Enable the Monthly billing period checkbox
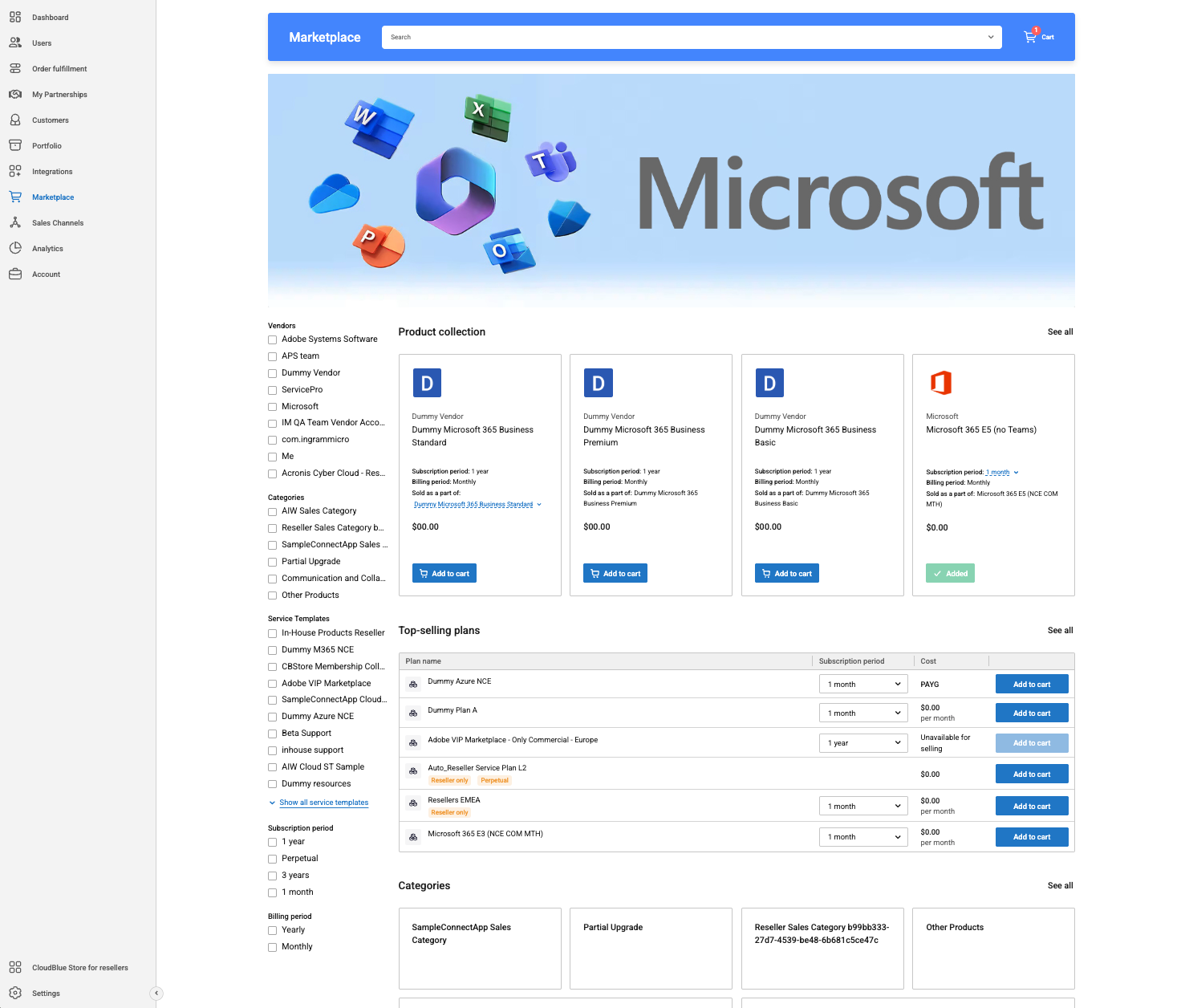Viewport: 1181px width, 1008px height. coord(272,947)
